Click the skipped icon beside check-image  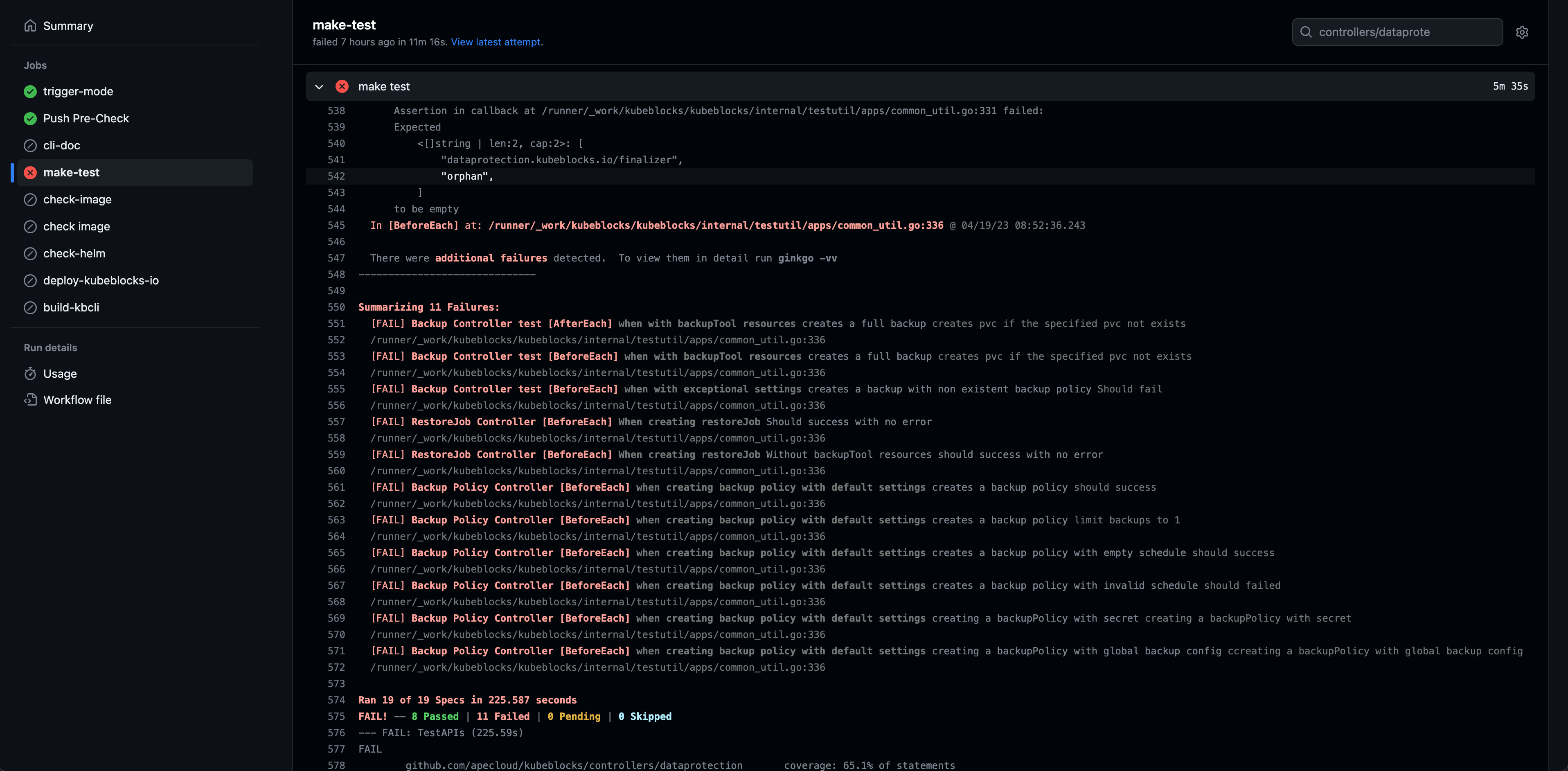pos(30,199)
